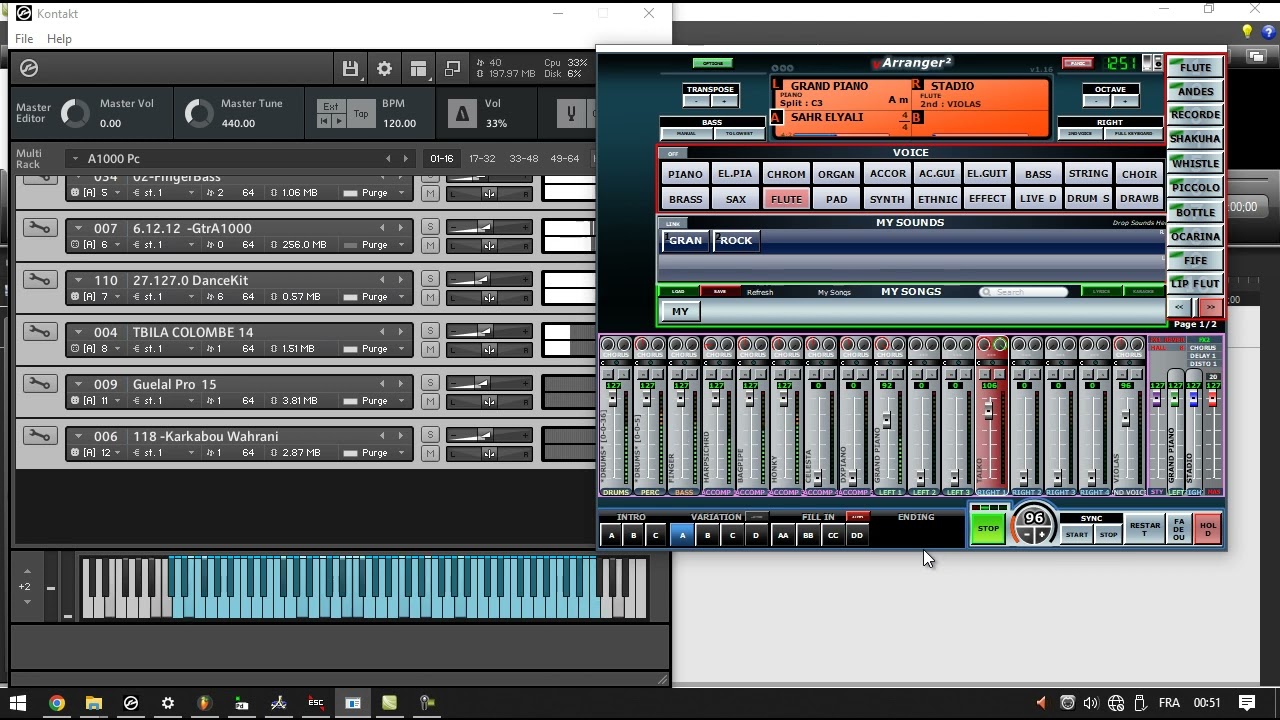Open the File menu in Kontakt
This screenshot has width=1280, height=720.
coord(24,39)
